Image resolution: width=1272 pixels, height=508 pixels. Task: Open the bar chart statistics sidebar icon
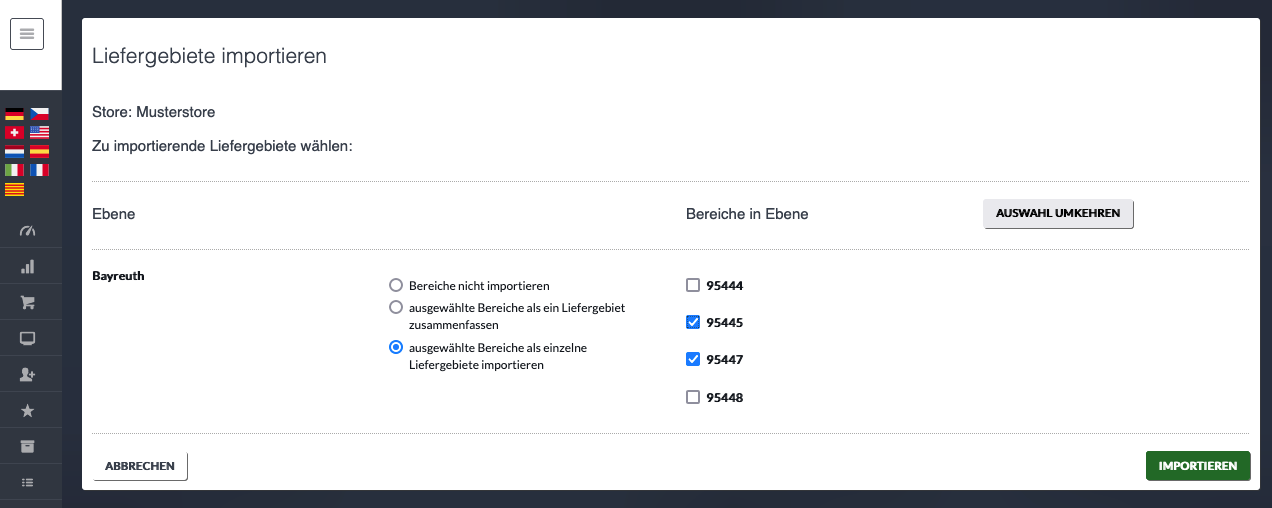28,267
